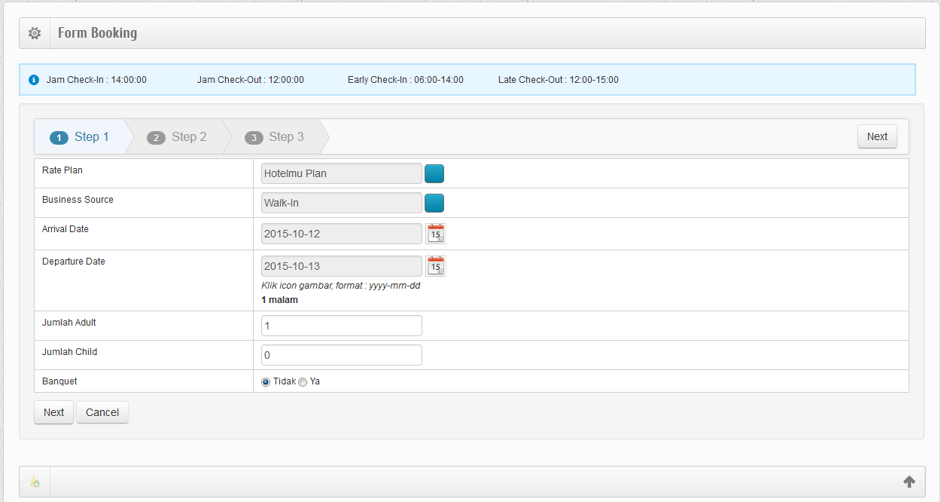This screenshot has height=502, width=941.
Task: Click the Rate Plan Hotelmu Plan field
Action: (x=341, y=174)
